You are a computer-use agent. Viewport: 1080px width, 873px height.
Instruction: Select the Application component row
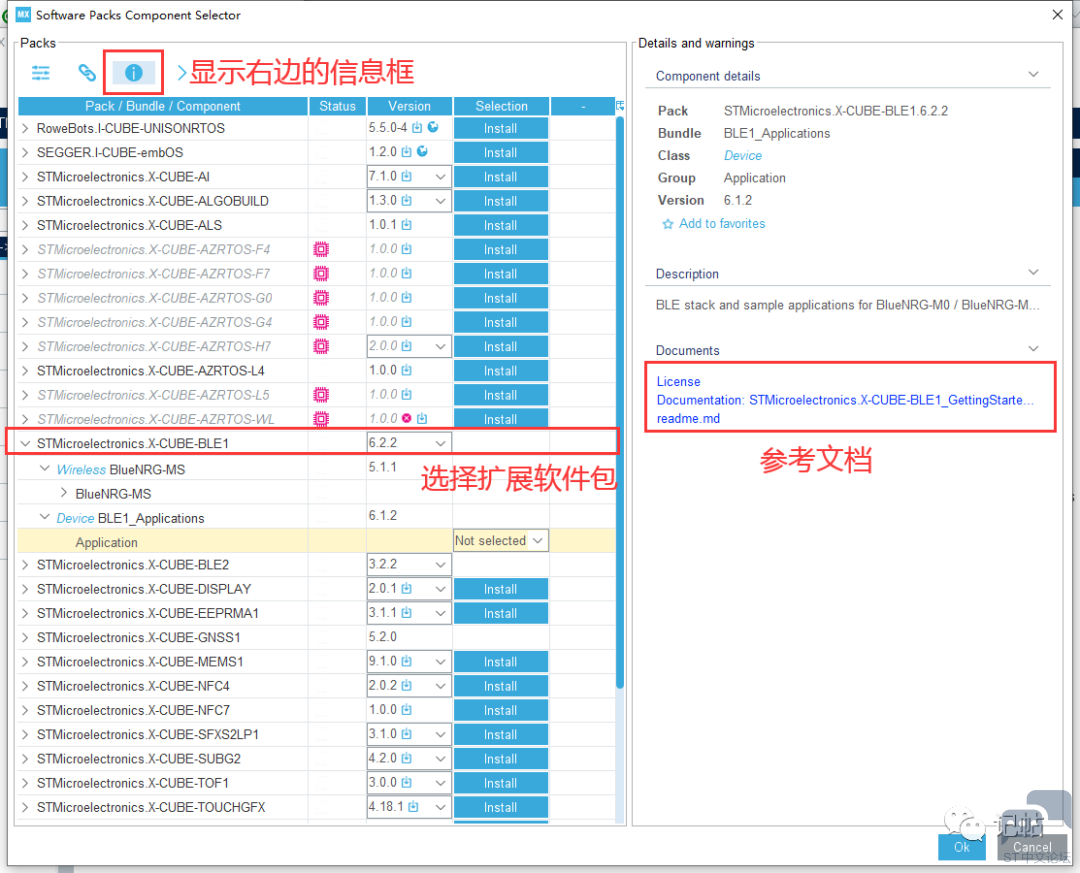click(317, 542)
